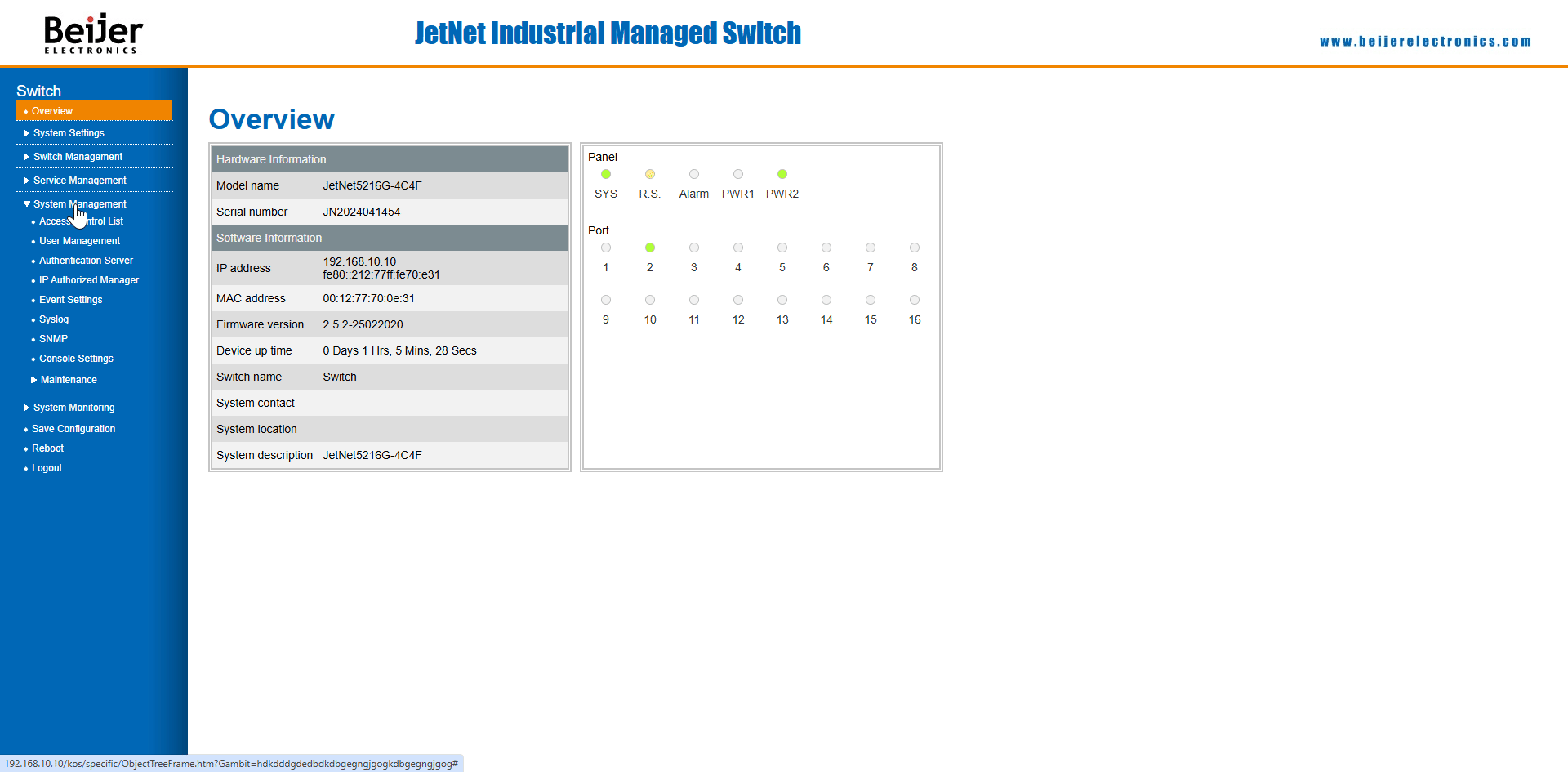The image size is (1568, 772).
Task: Click firmware version 2.5.2-25022020
Action: [x=363, y=324]
